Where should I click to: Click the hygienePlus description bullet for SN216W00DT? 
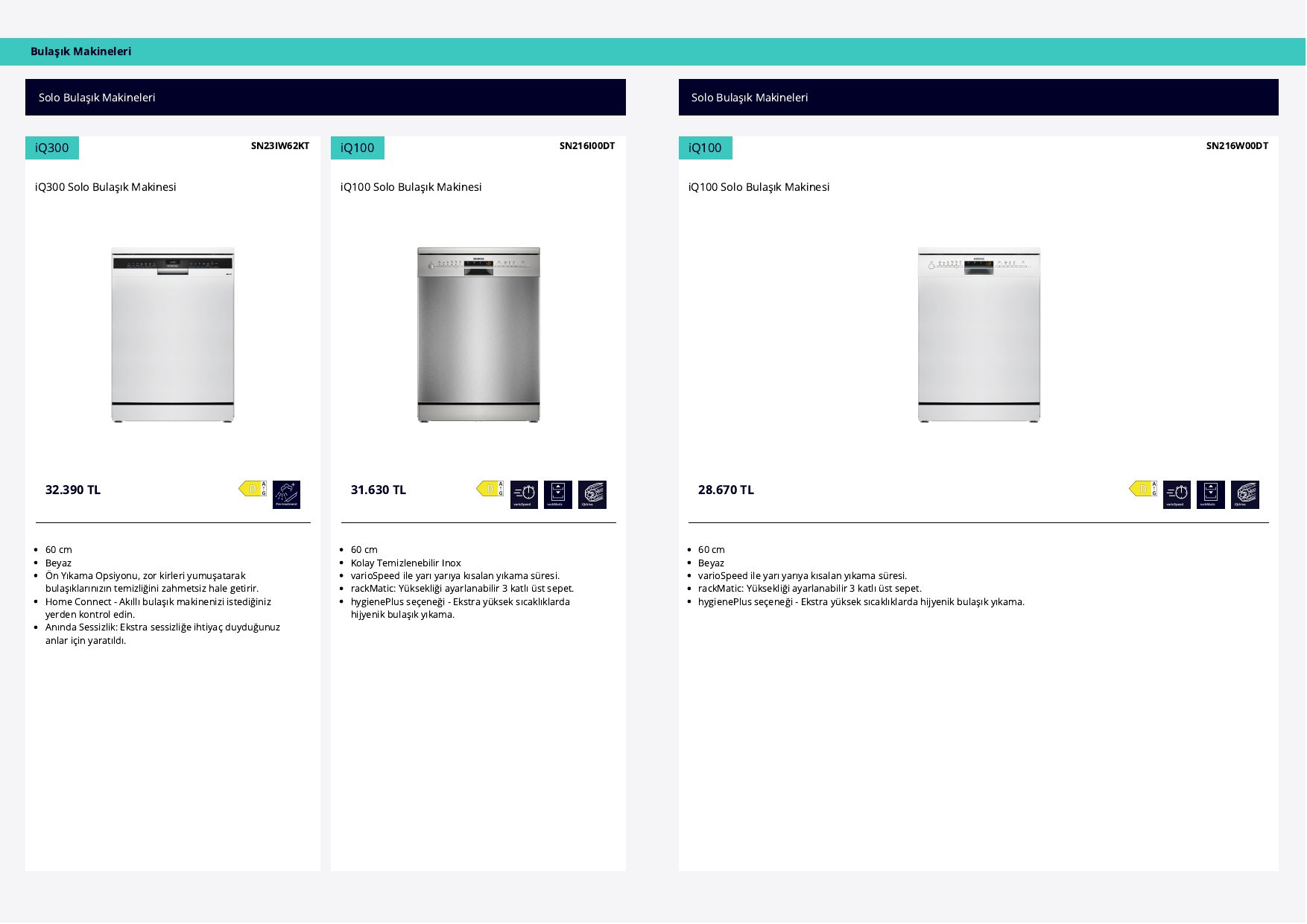tap(861, 602)
